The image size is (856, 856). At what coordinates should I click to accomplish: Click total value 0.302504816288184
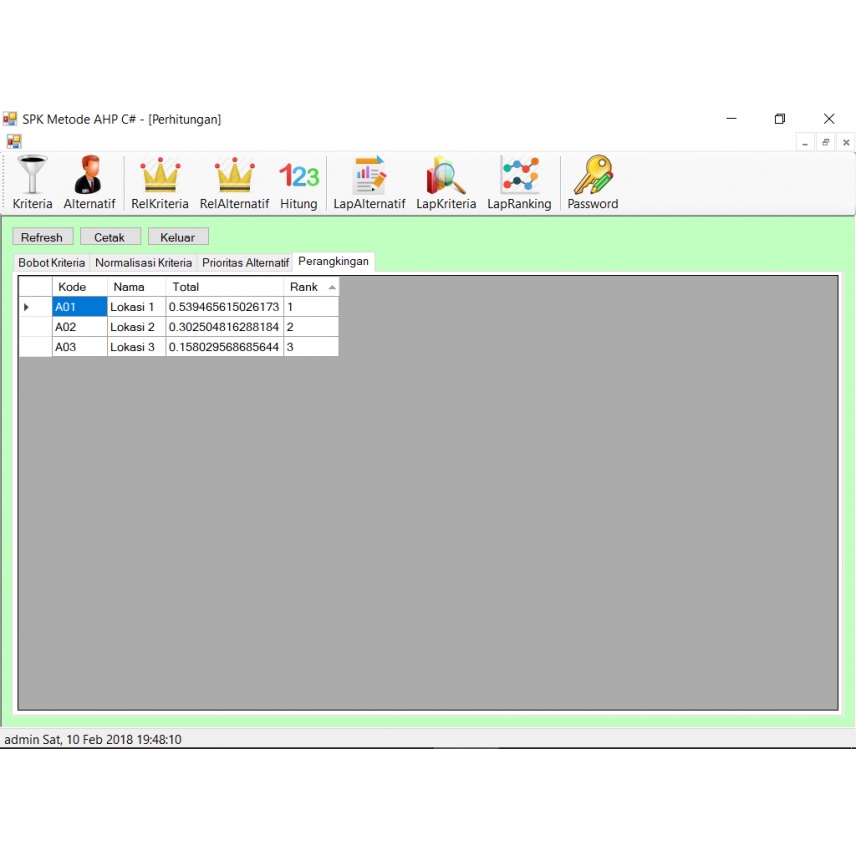tap(224, 327)
